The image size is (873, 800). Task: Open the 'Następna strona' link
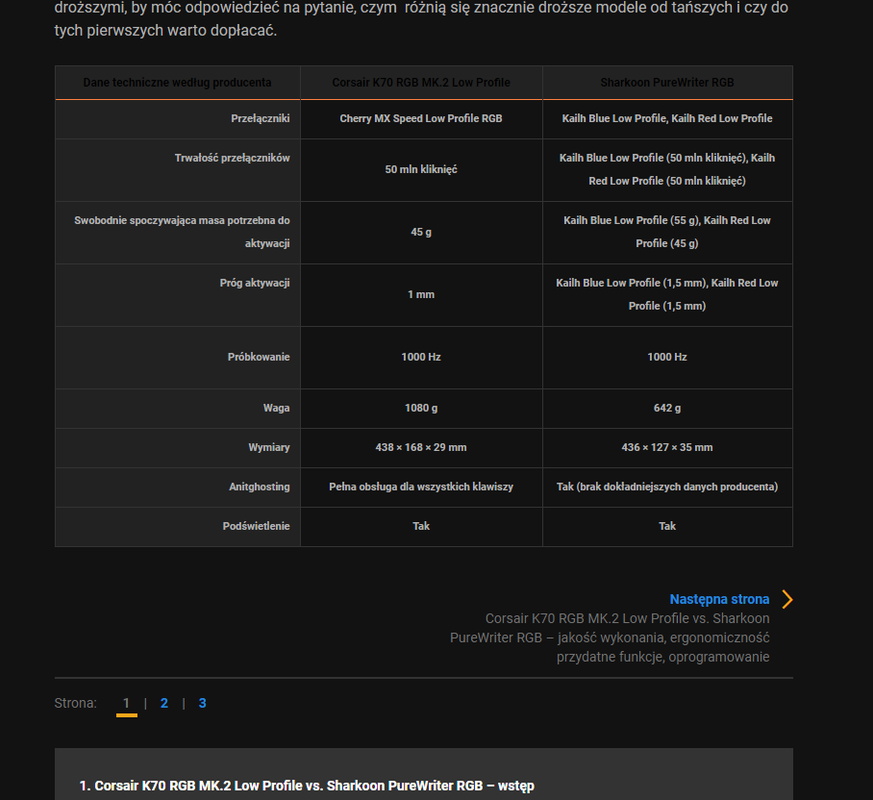[x=719, y=600]
